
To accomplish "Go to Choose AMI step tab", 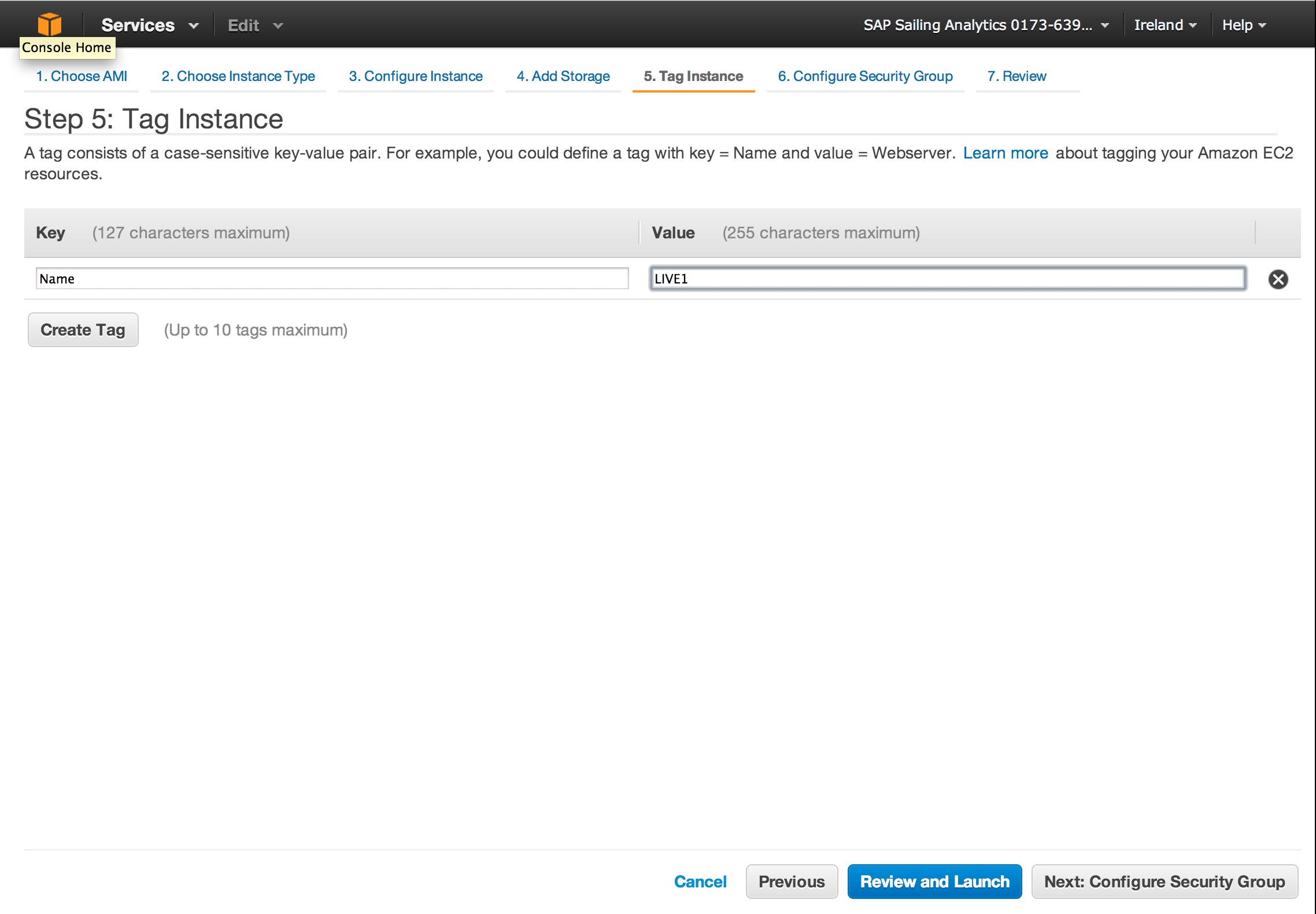I will [82, 76].
